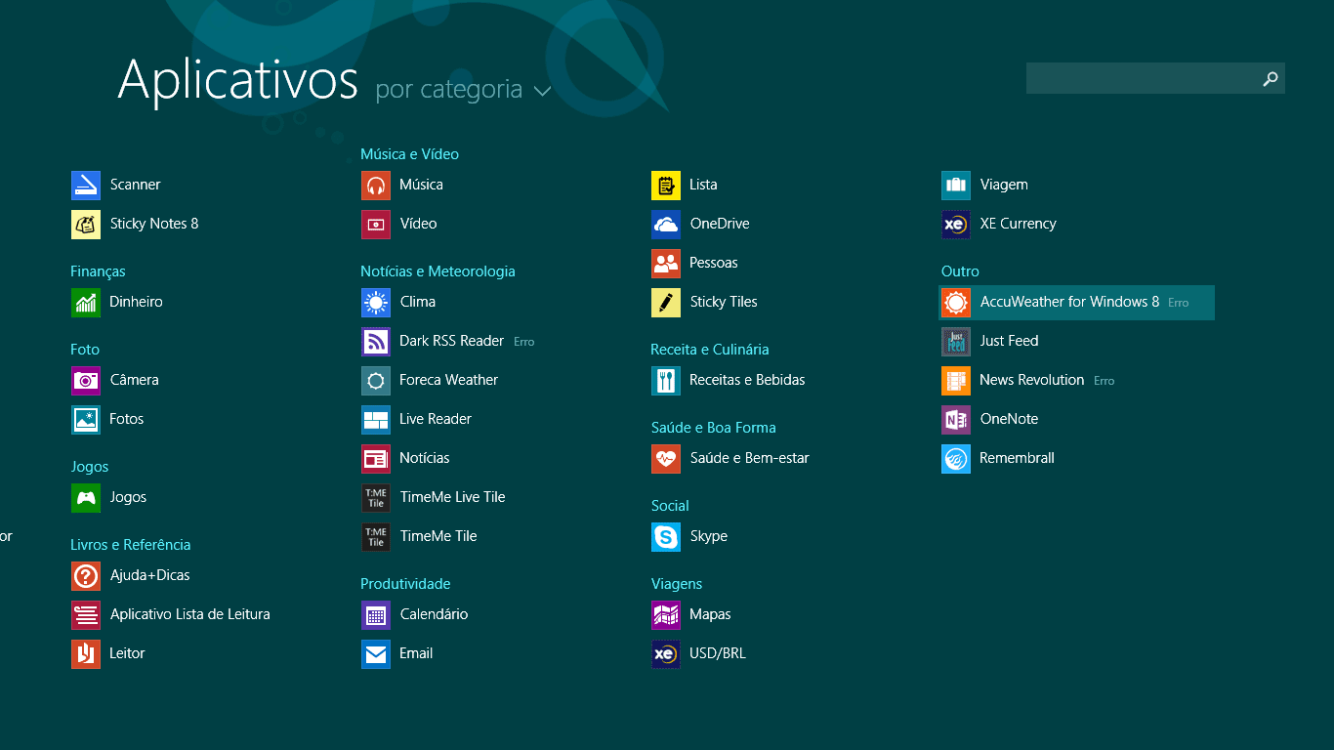Viewport: 1334px width, 750px height.
Task: Open the Email envelope icon
Action: pyautogui.click(x=376, y=653)
